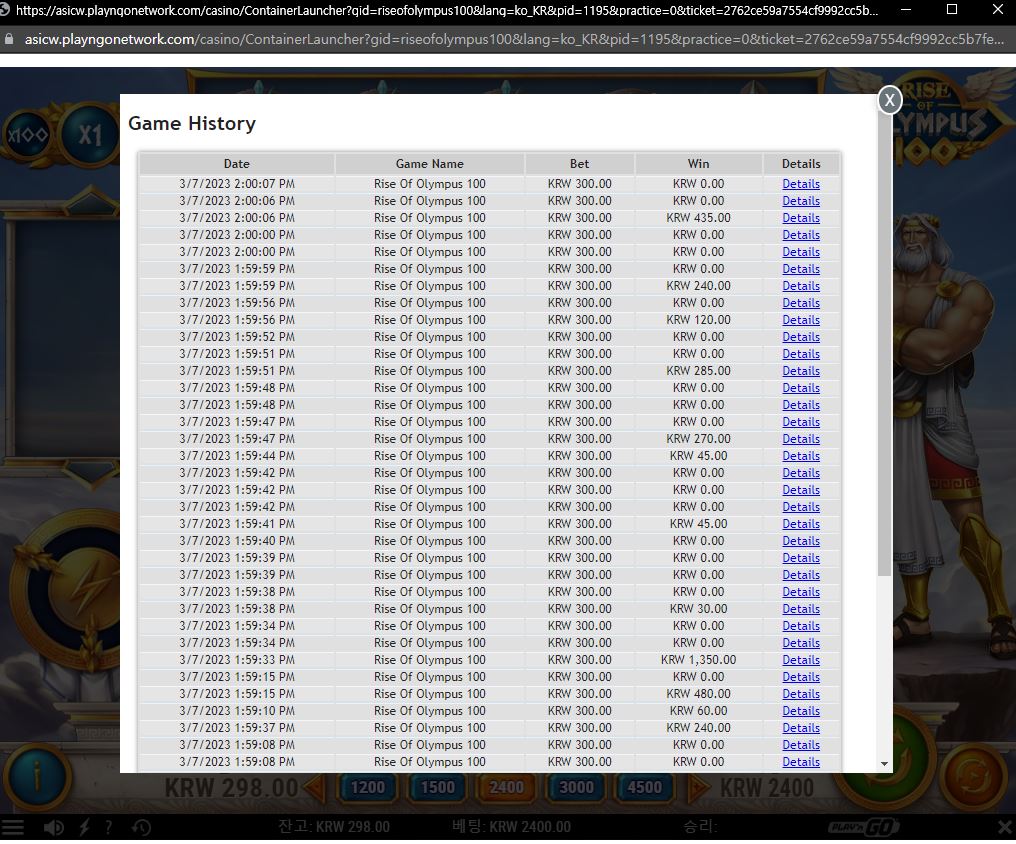Click the balance text '잔고: KRW 298.00'
This screenshot has width=1016, height=844.
click(x=334, y=827)
